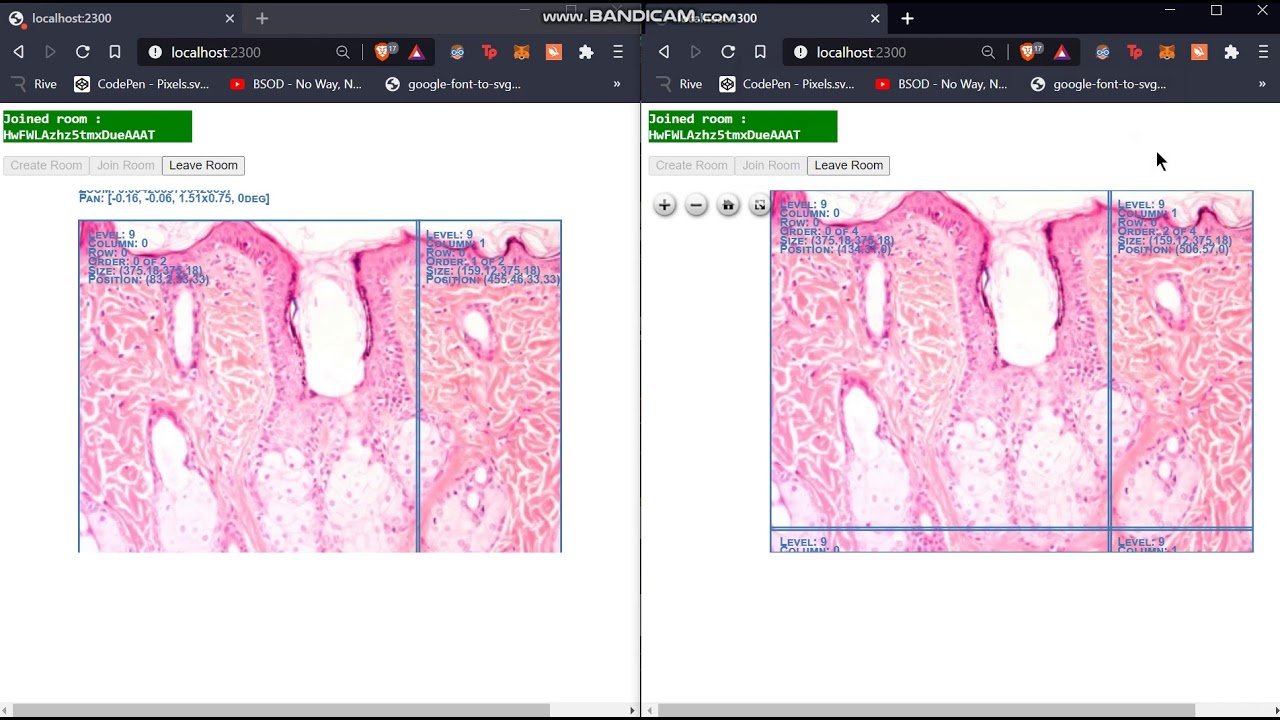Click Pan readout text in left viewer
Image resolution: width=1280 pixels, height=720 pixels.
coord(174,198)
